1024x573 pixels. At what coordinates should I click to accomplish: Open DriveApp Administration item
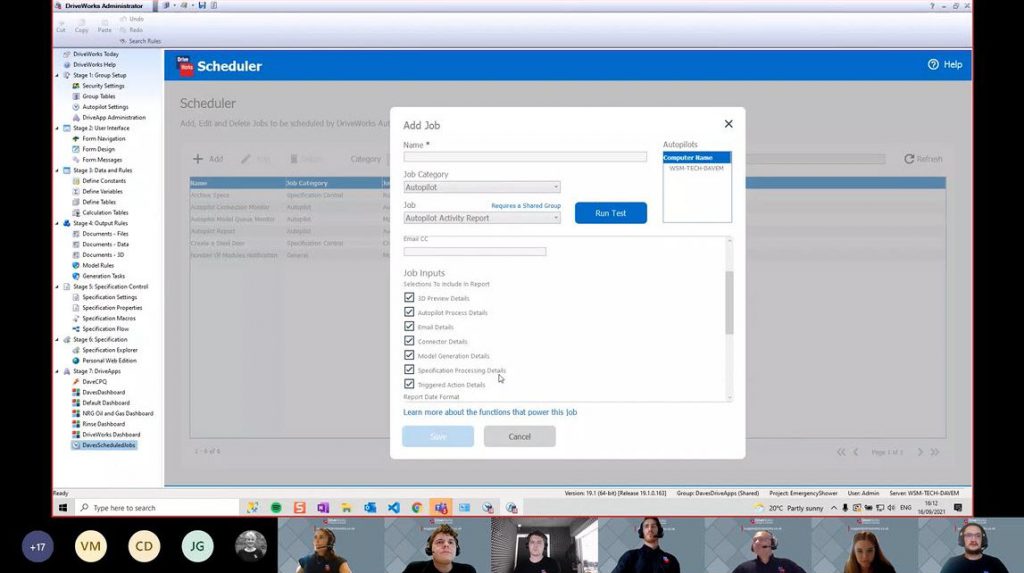113,118
